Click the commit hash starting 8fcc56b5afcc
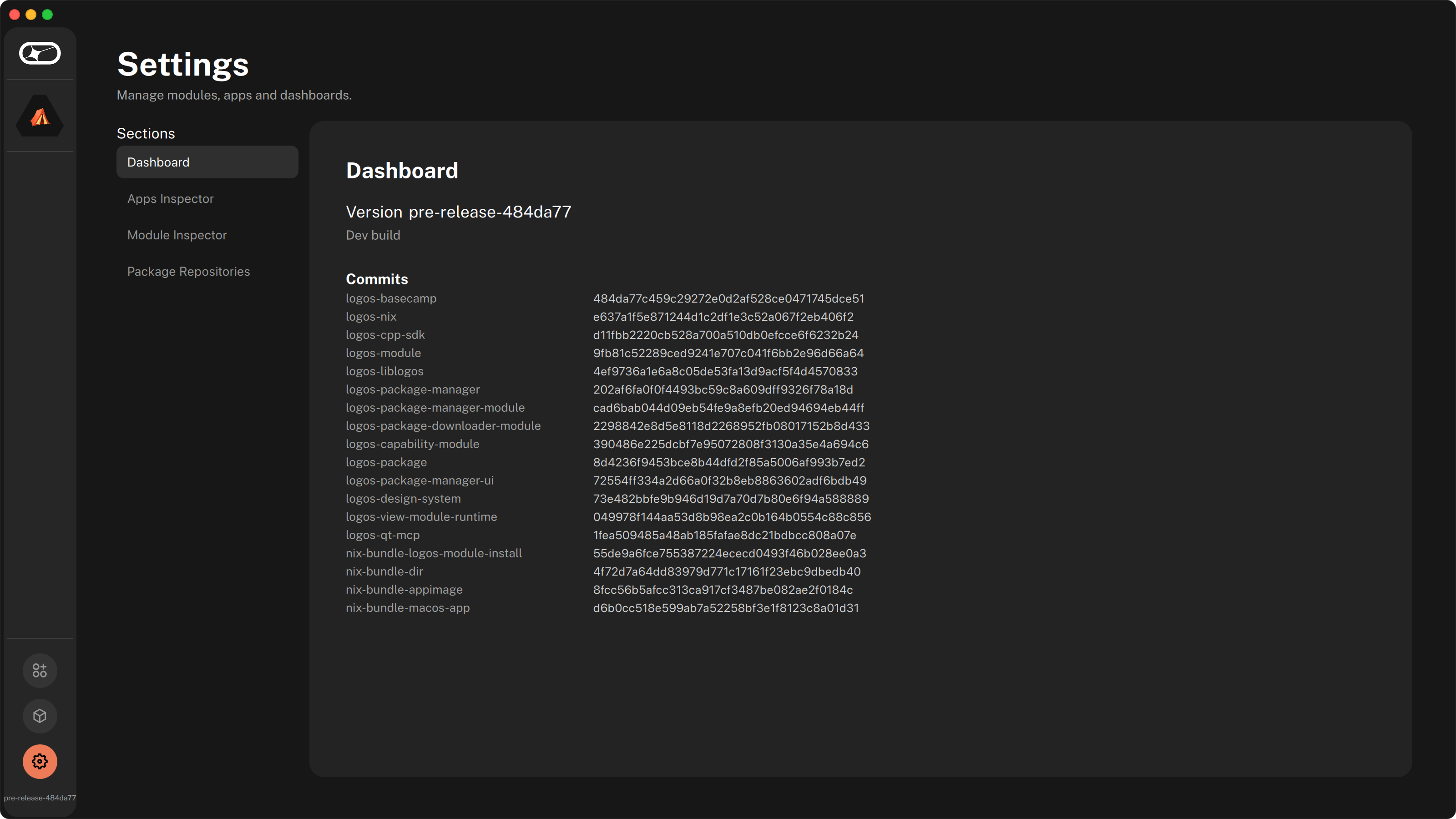The width and height of the screenshot is (1456, 819). pyautogui.click(x=723, y=590)
